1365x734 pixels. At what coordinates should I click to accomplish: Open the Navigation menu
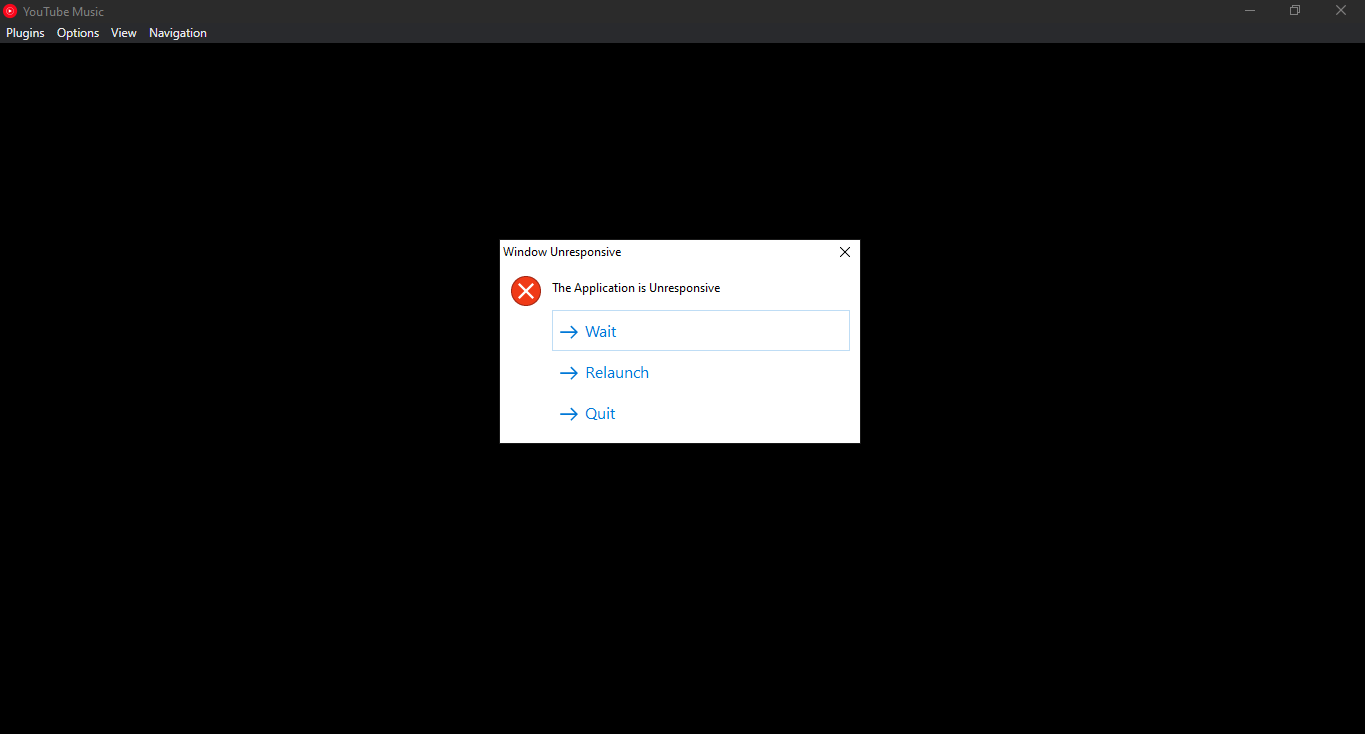coord(177,32)
